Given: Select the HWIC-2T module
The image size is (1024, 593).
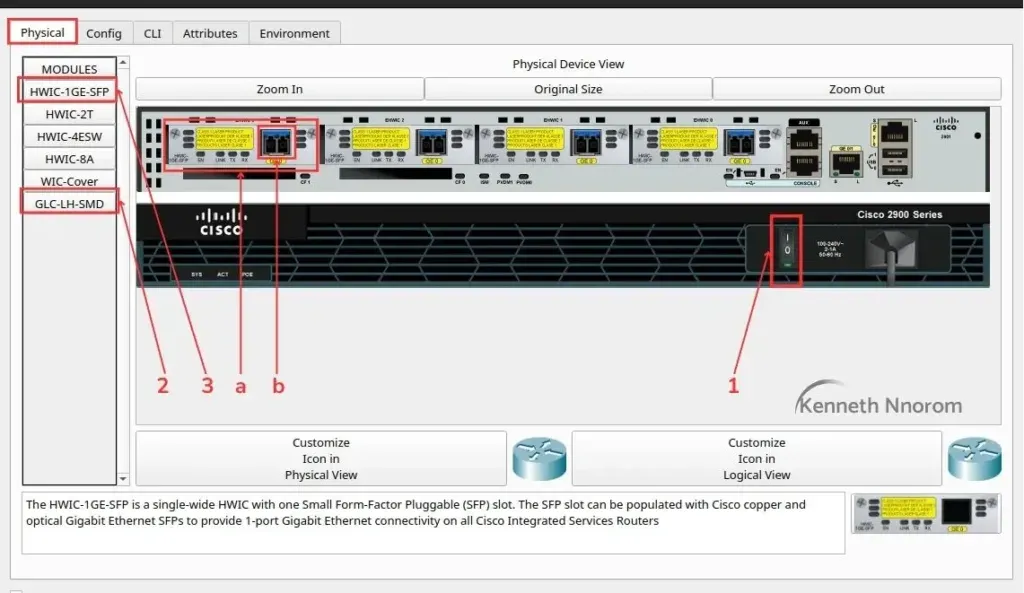Looking at the screenshot, I should pos(69,114).
